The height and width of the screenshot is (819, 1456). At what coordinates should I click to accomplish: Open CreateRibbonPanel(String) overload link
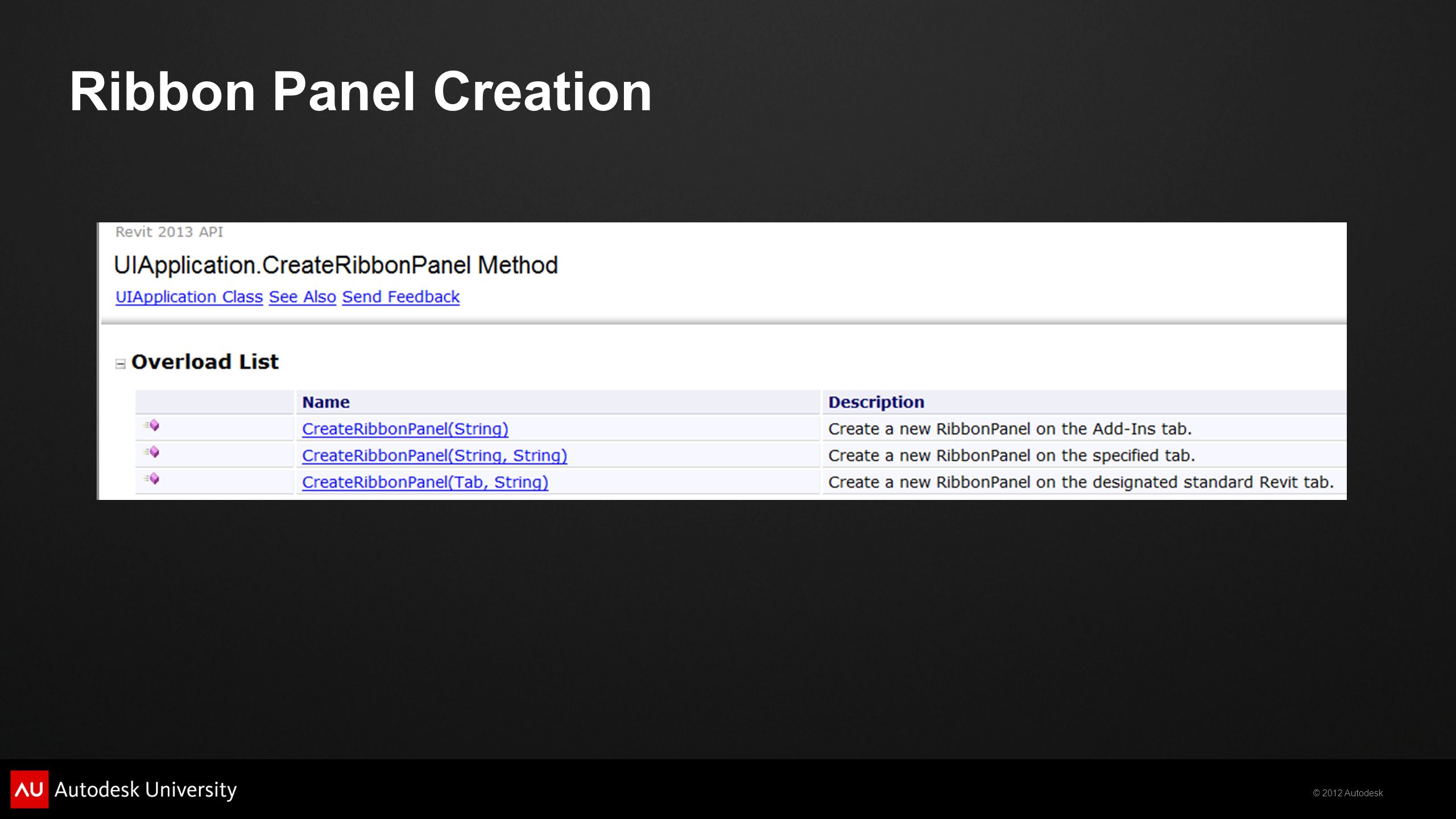405,429
